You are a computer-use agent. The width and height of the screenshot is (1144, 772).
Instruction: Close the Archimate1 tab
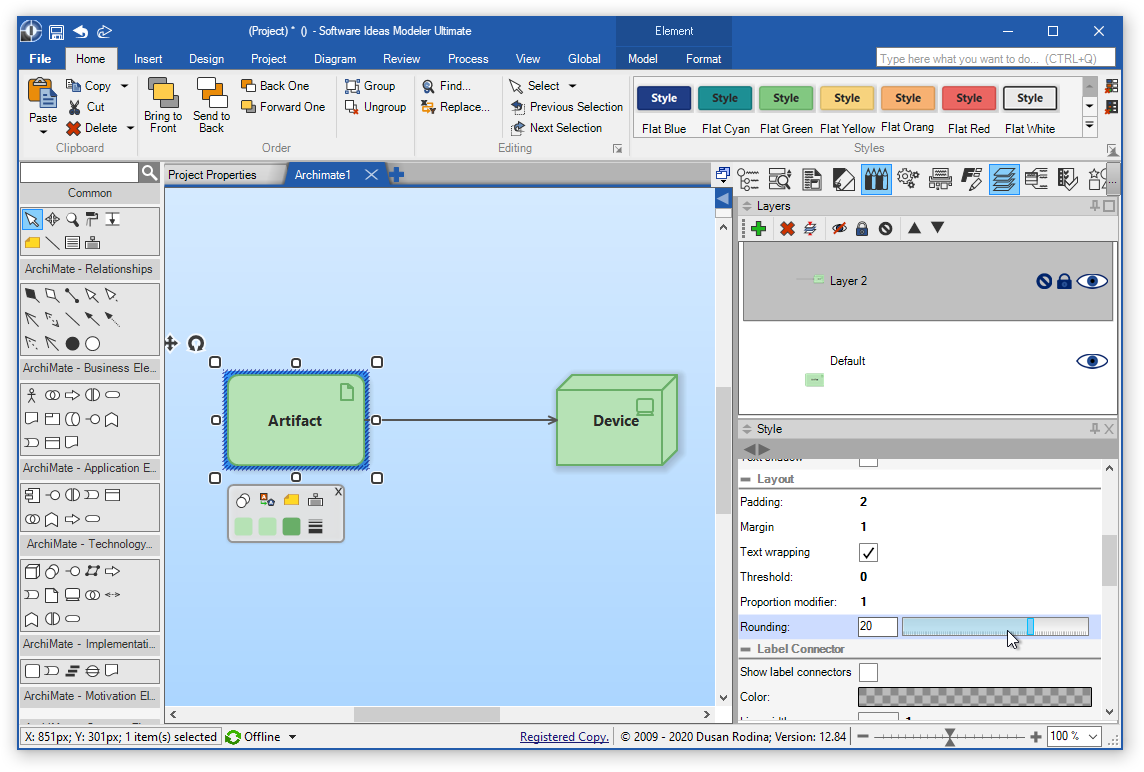point(371,174)
